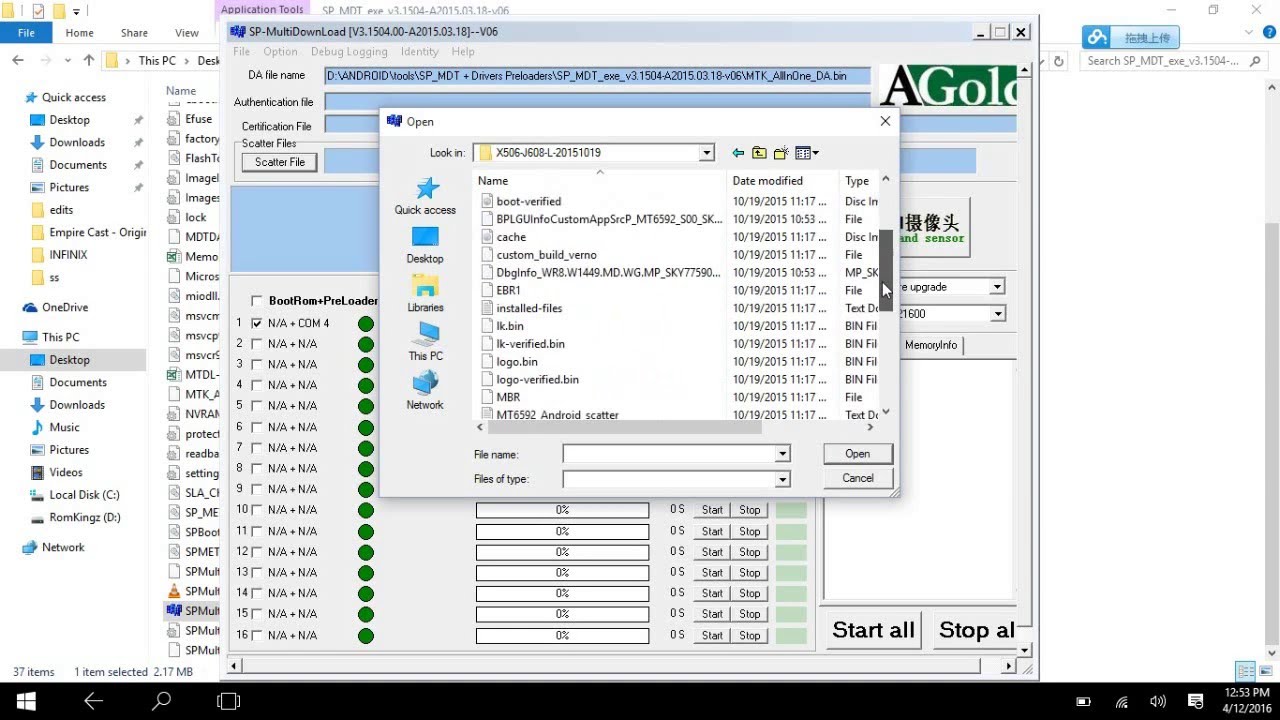This screenshot has height=720, width=1280.
Task: Click taskbar back arrow icon
Action: pos(93,701)
